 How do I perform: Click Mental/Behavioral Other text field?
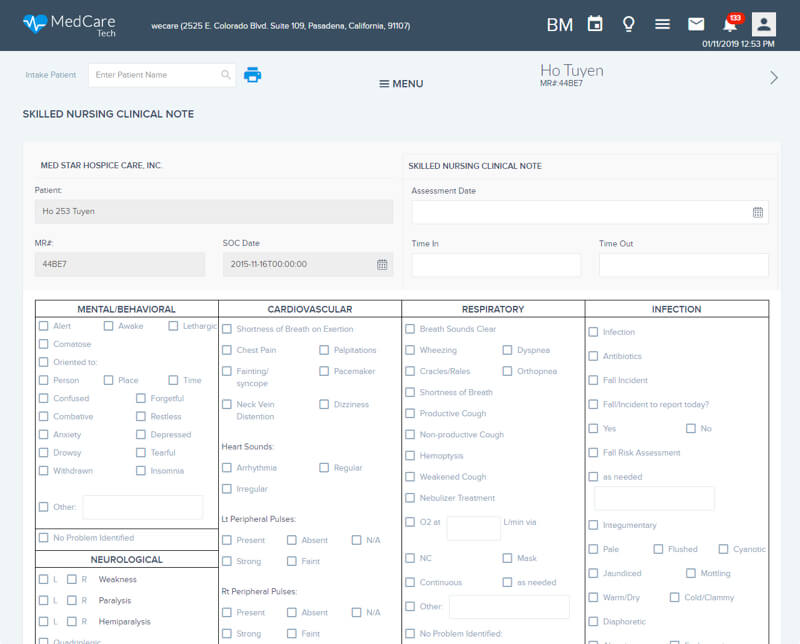tap(142, 507)
